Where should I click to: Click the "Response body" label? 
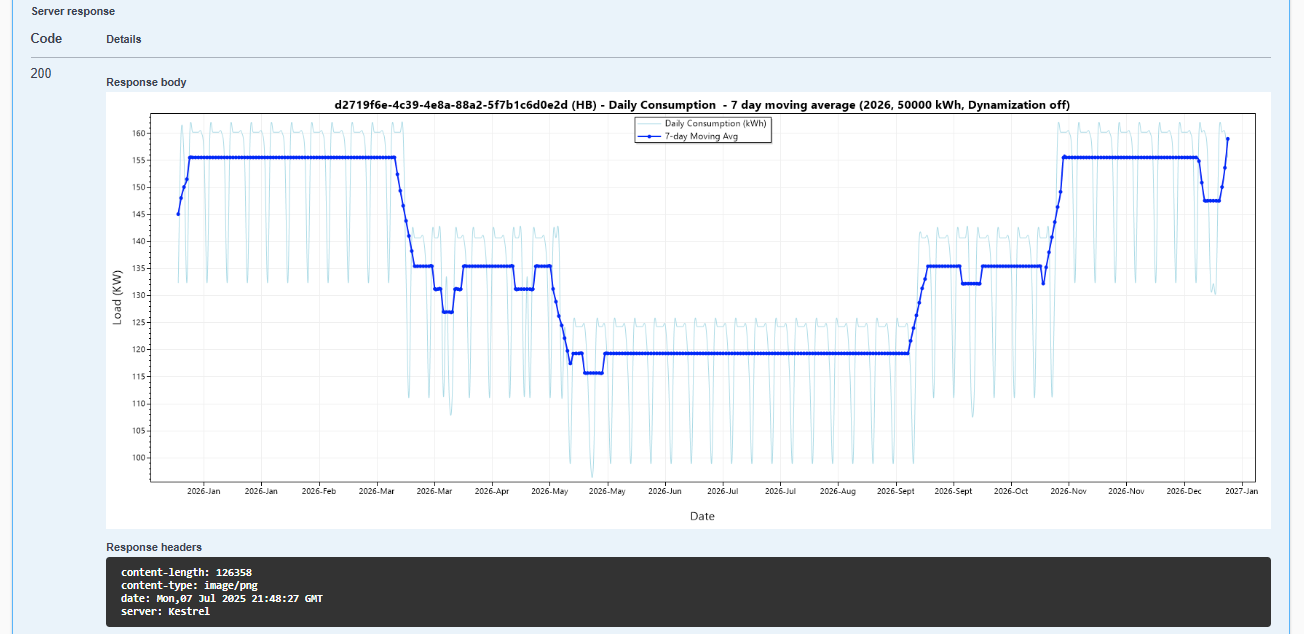tap(146, 82)
